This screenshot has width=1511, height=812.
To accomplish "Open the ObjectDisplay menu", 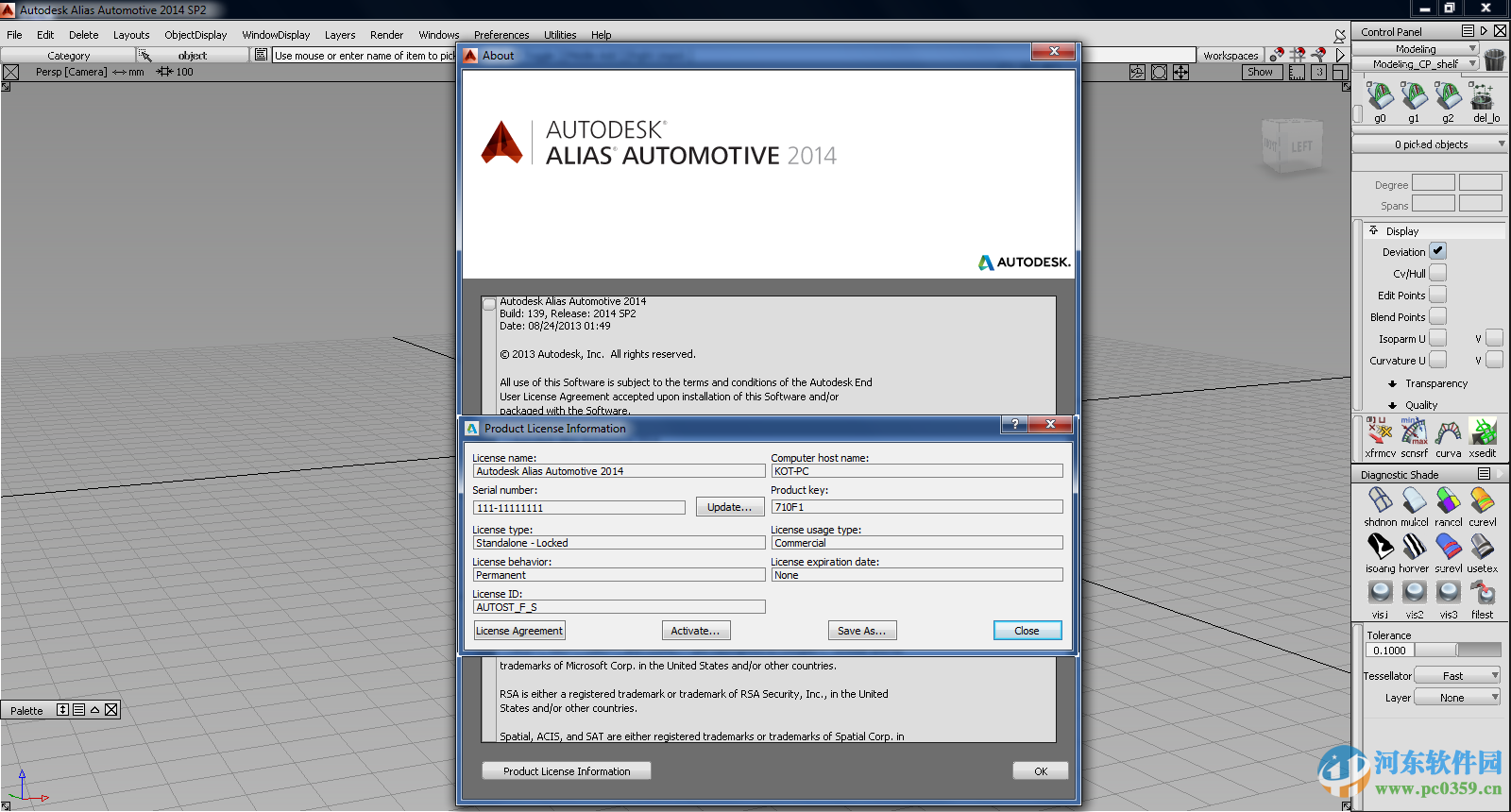I will (x=195, y=35).
